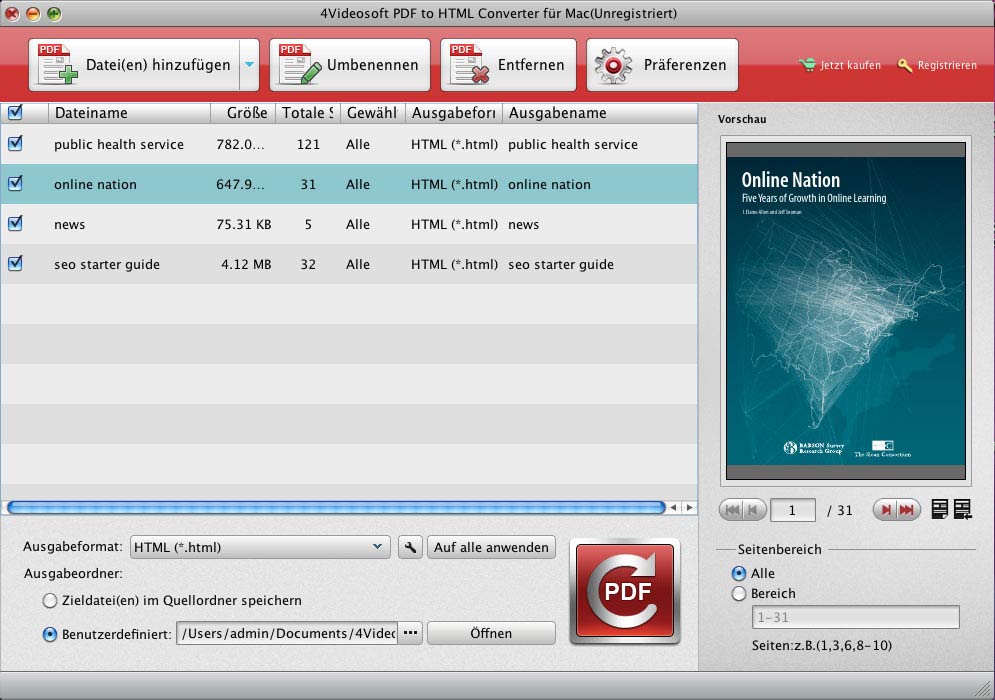
Task: Click Entfernen to remove the file
Action: [508, 65]
